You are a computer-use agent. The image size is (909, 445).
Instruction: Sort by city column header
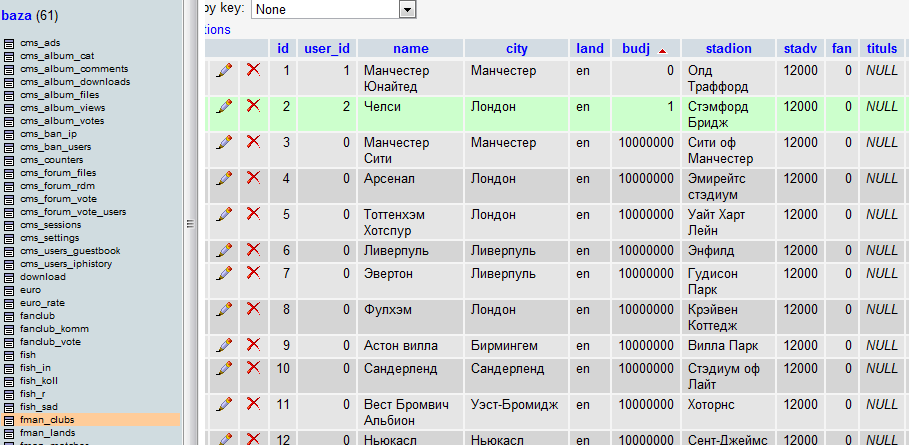pyautogui.click(x=517, y=49)
